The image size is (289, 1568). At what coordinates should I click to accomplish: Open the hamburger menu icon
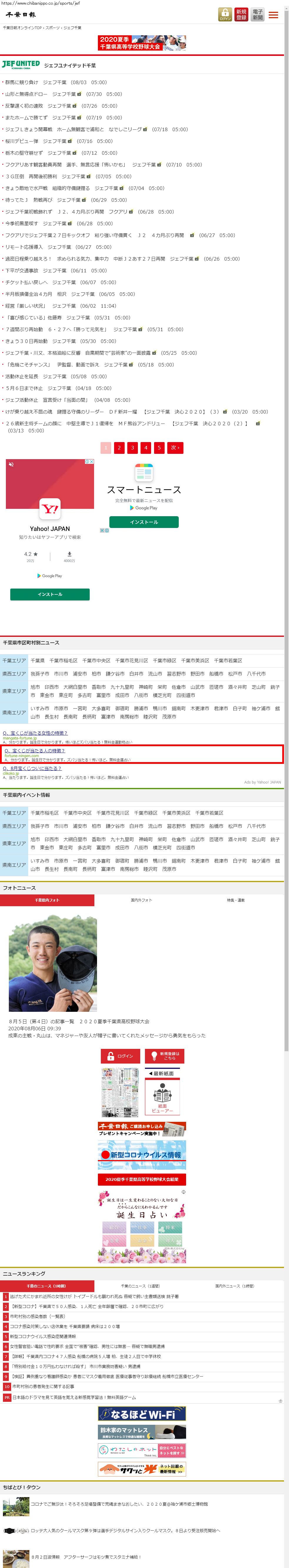(273, 15)
